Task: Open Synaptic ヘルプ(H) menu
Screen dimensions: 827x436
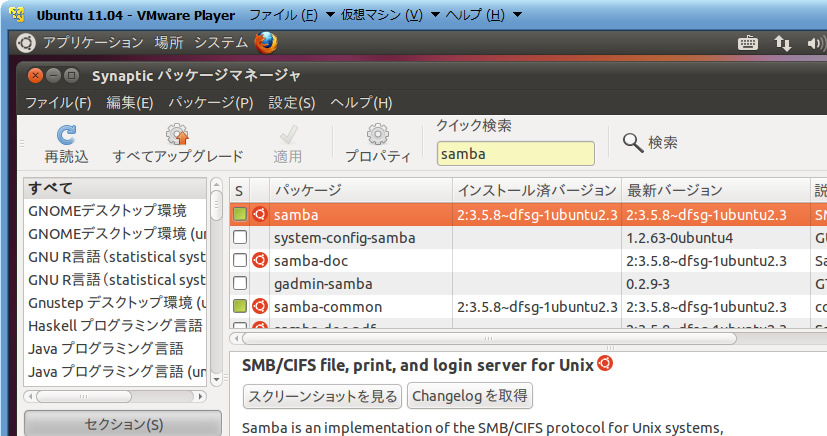Action: tap(361, 102)
